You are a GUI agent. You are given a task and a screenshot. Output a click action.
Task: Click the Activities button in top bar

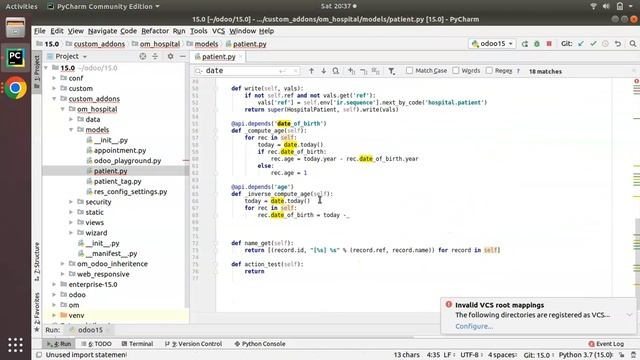pyautogui.click(x=21, y=6)
